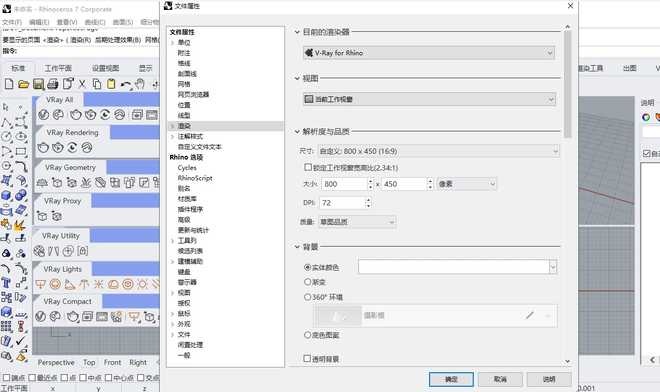
Task: Click the 确定 button
Action: [451, 379]
